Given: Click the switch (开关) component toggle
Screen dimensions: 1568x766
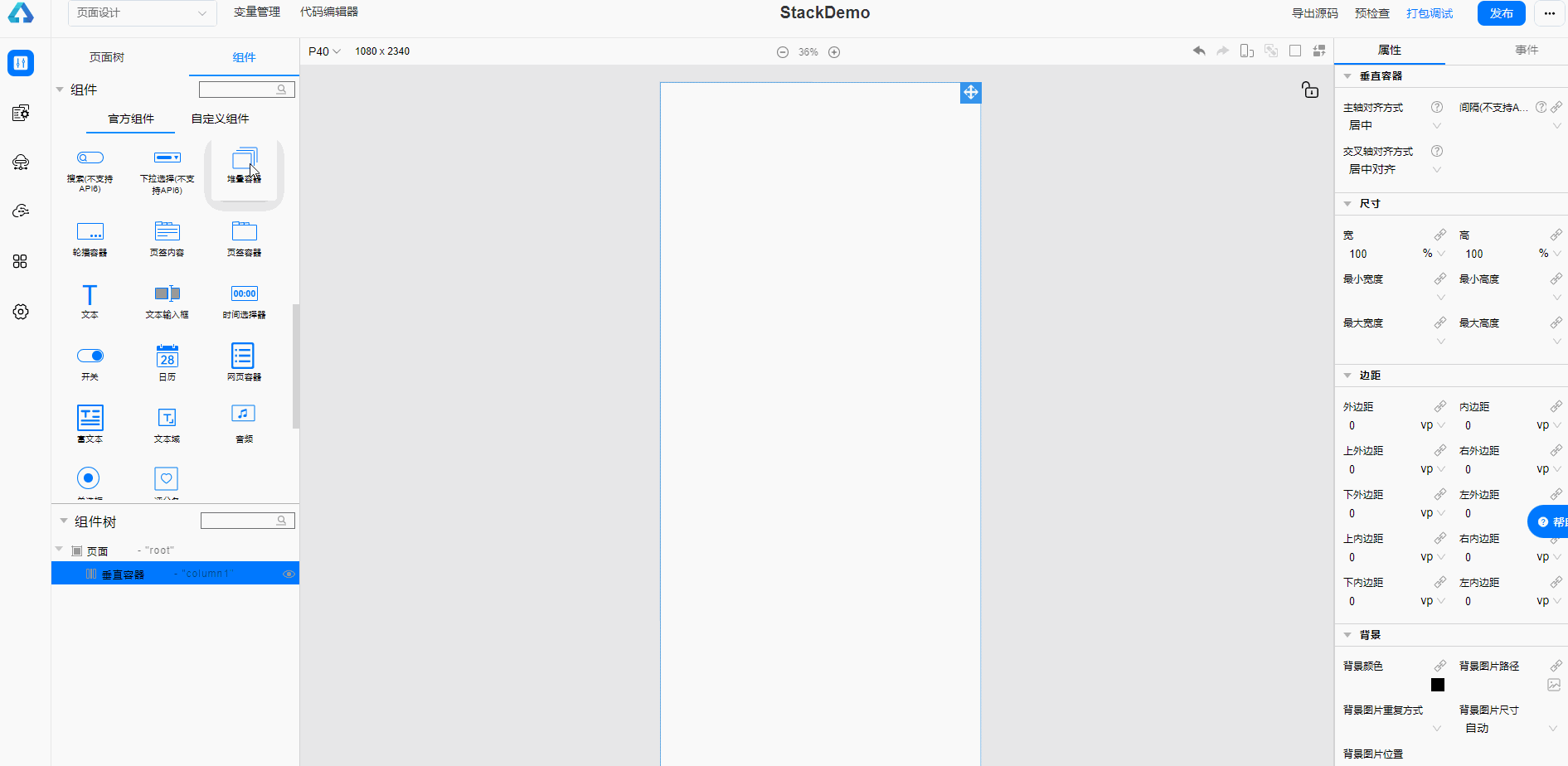Looking at the screenshot, I should (90, 356).
